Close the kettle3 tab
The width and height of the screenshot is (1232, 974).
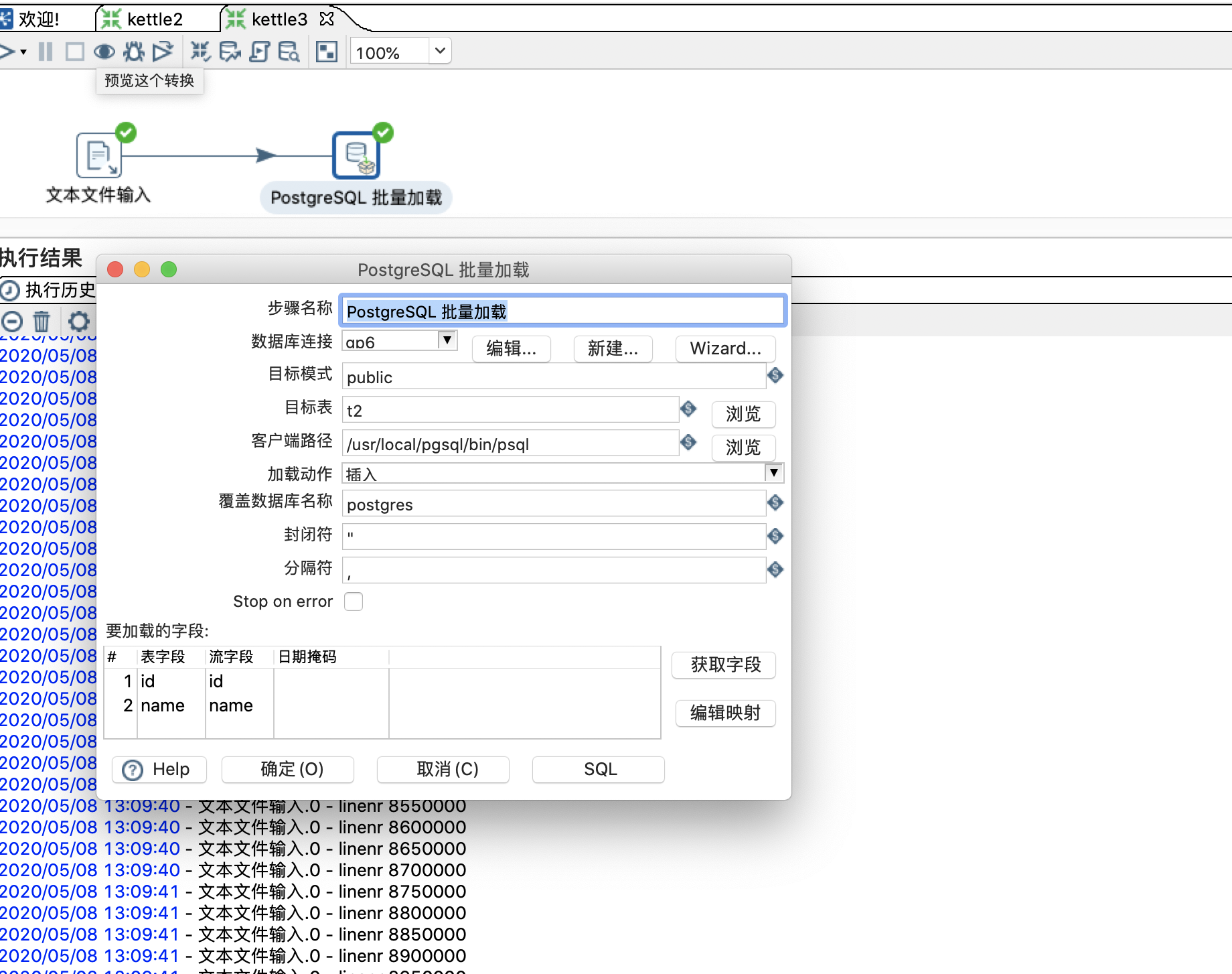click(327, 19)
